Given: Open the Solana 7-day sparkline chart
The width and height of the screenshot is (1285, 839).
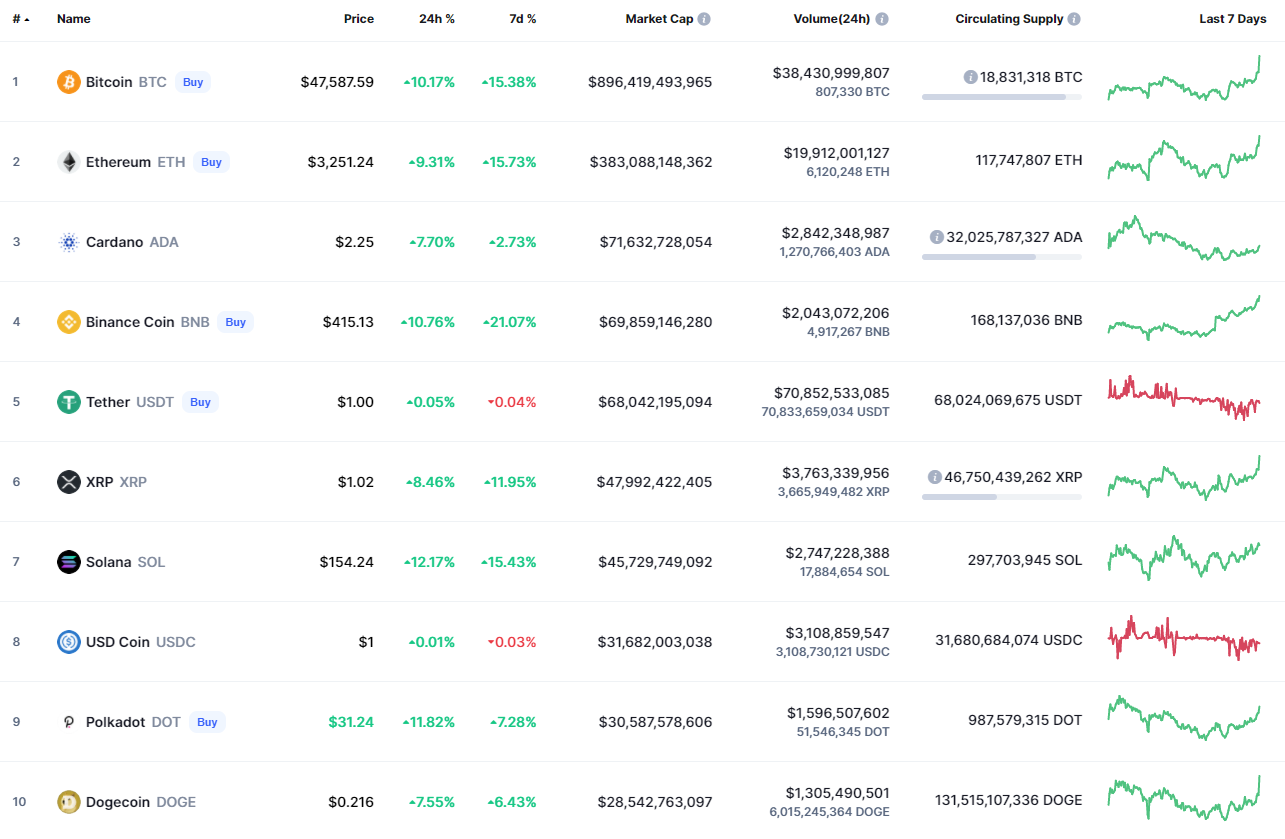Looking at the screenshot, I should [x=1184, y=557].
